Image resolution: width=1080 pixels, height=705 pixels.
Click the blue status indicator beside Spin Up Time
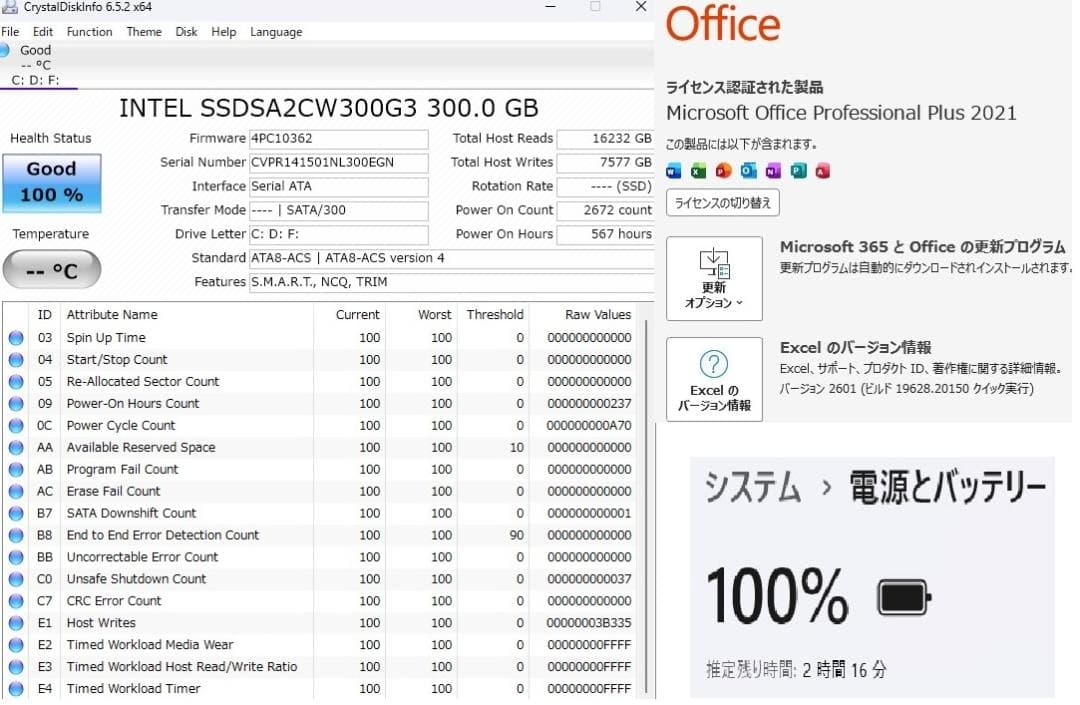(16, 337)
